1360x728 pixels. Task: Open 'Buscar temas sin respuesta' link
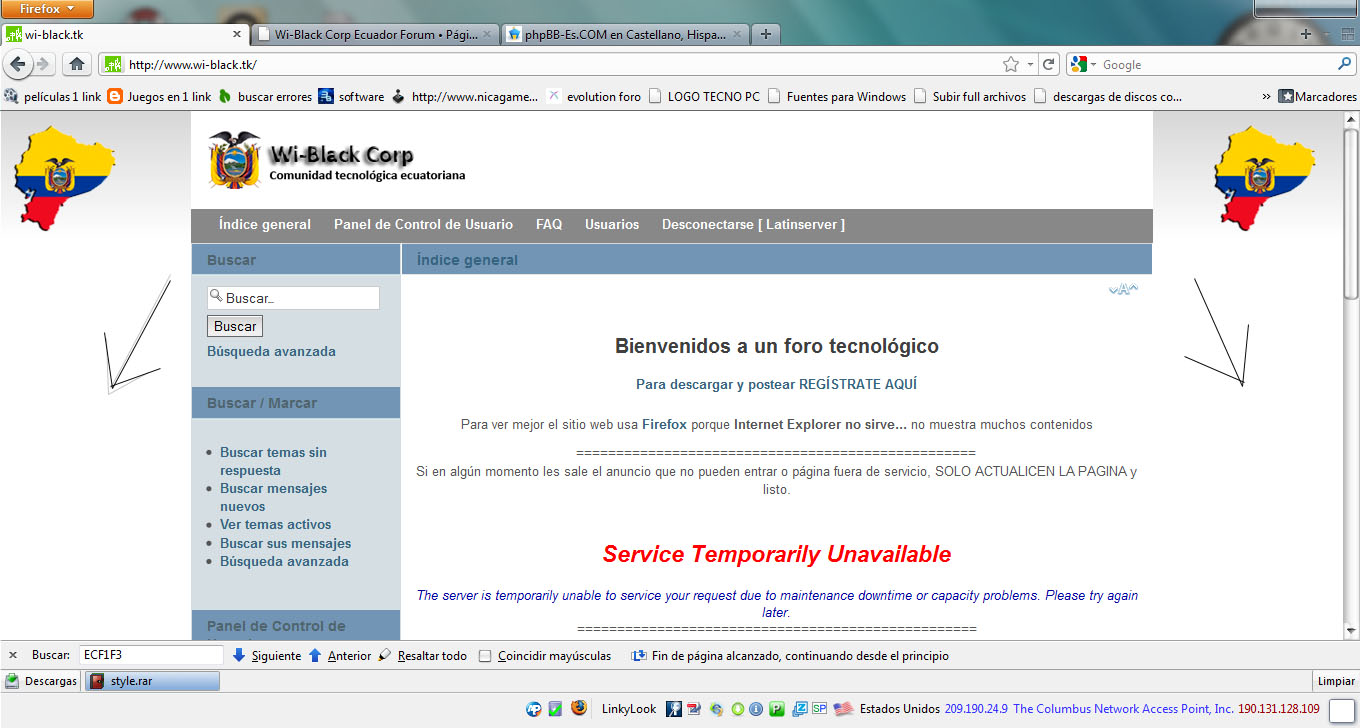click(x=273, y=461)
